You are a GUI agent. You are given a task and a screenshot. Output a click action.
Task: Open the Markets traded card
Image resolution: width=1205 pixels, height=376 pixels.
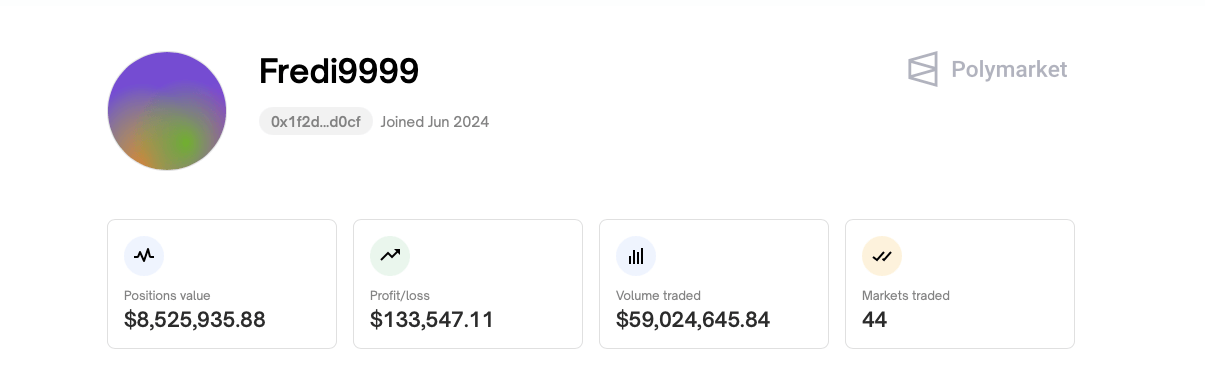pyautogui.click(x=960, y=284)
